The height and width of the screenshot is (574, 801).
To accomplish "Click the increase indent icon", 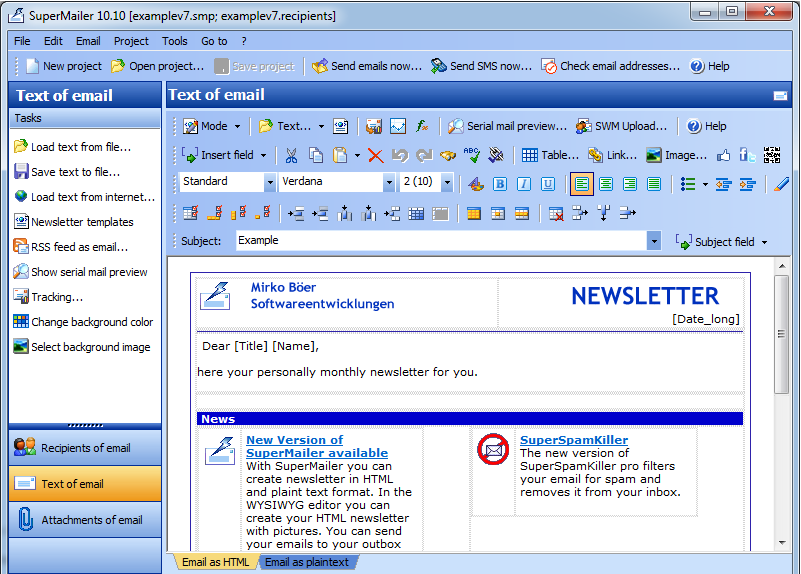I will [747, 184].
